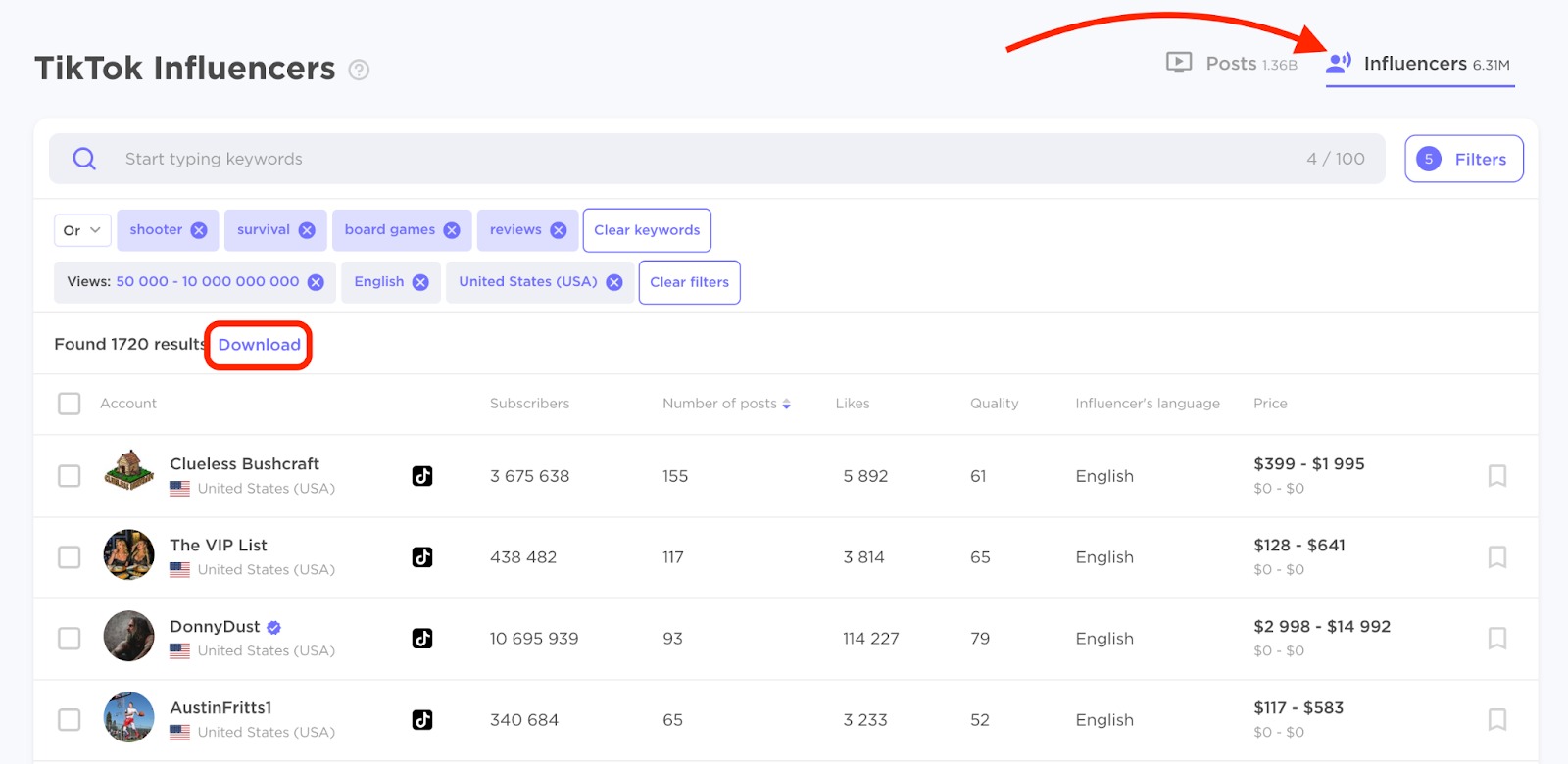Click TikTok icon in AustinFritts1 row
The height and width of the screenshot is (764, 1568).
(x=422, y=720)
